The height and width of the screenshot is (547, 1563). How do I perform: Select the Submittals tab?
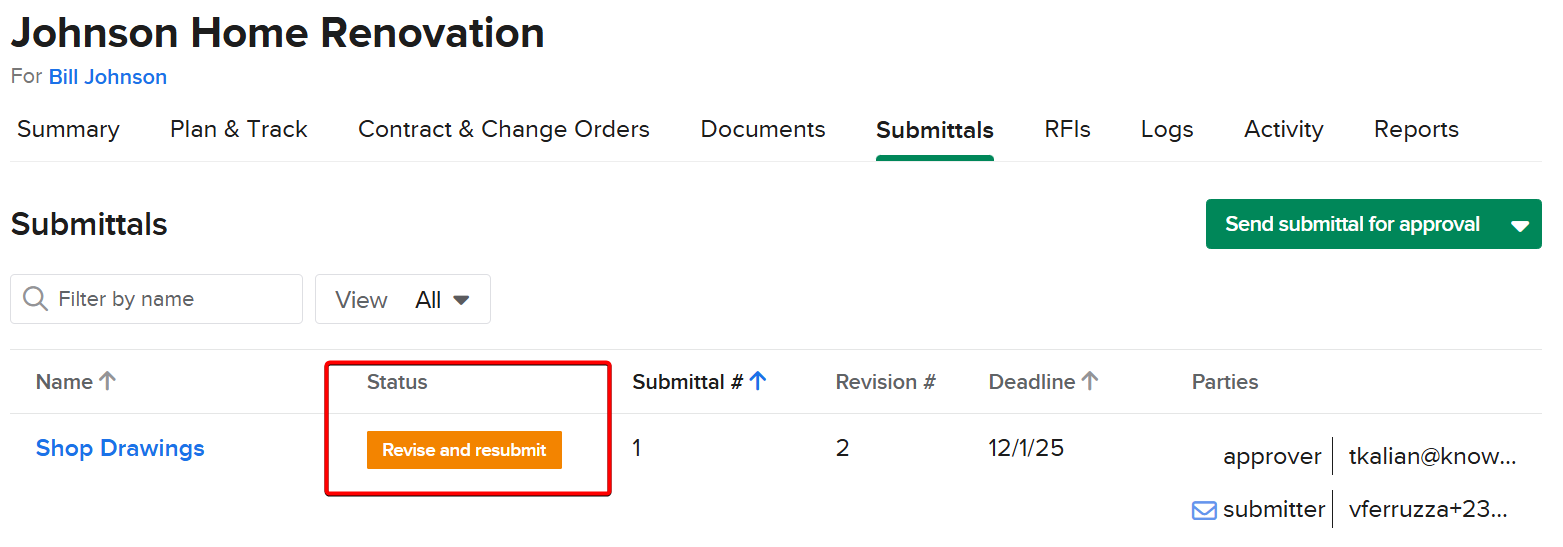click(935, 130)
